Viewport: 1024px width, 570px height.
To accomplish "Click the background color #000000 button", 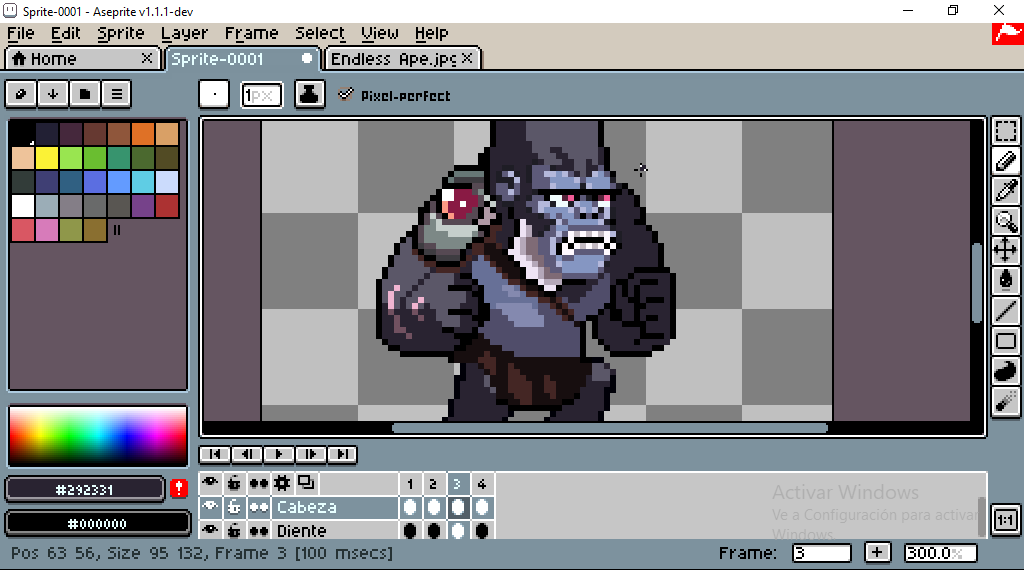I will click(x=97, y=524).
